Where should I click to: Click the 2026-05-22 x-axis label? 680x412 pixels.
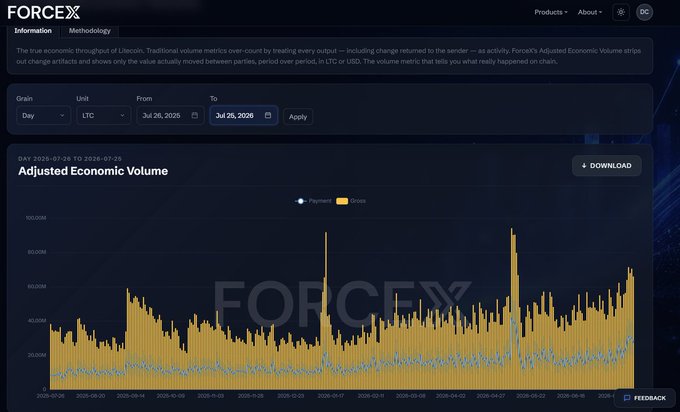pyautogui.click(x=531, y=396)
